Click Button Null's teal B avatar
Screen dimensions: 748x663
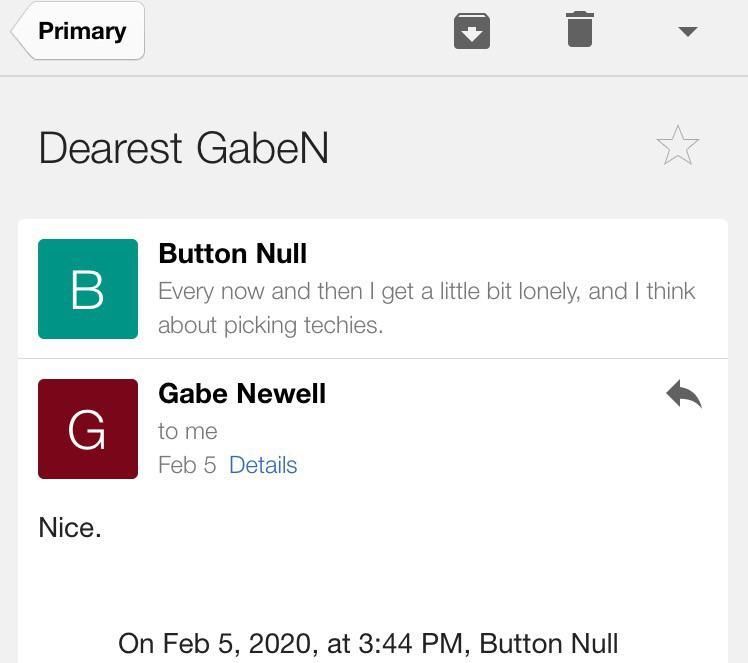88,289
